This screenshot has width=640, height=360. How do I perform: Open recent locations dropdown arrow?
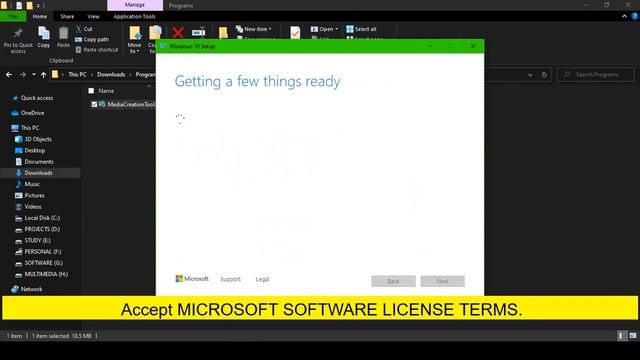pos(33,75)
